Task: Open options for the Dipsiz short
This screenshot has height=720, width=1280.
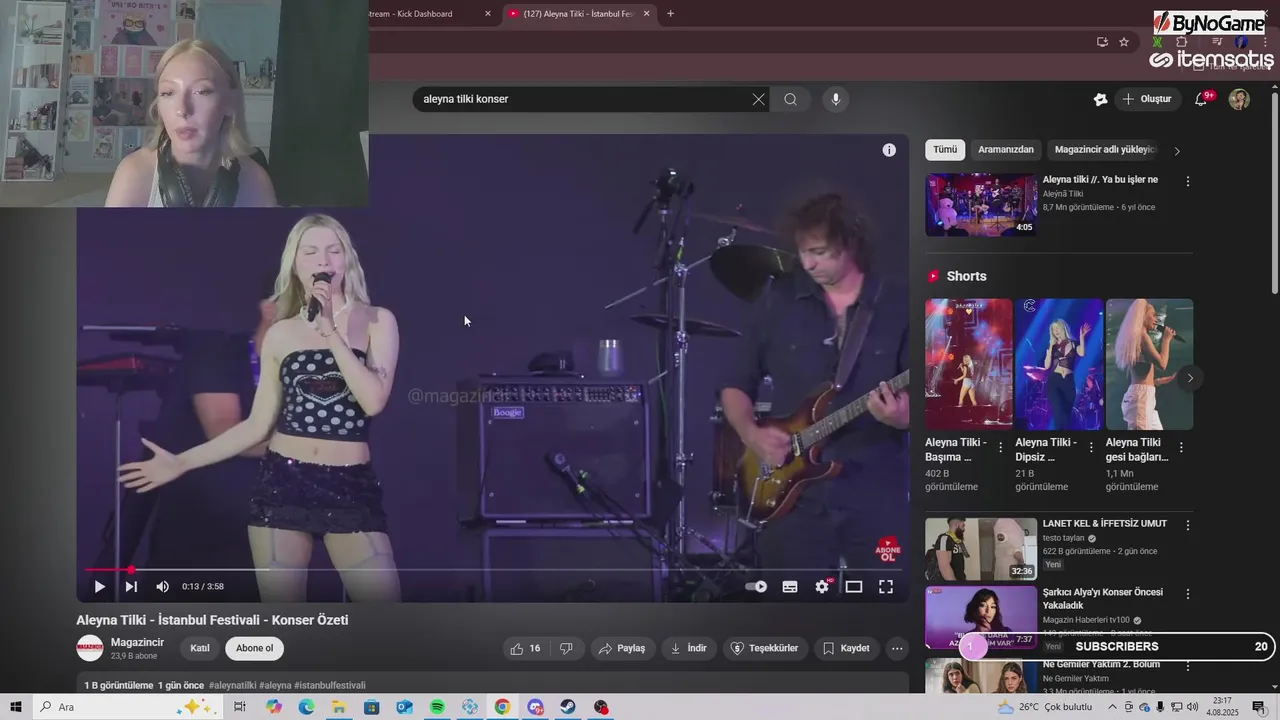Action: coord(1091,448)
